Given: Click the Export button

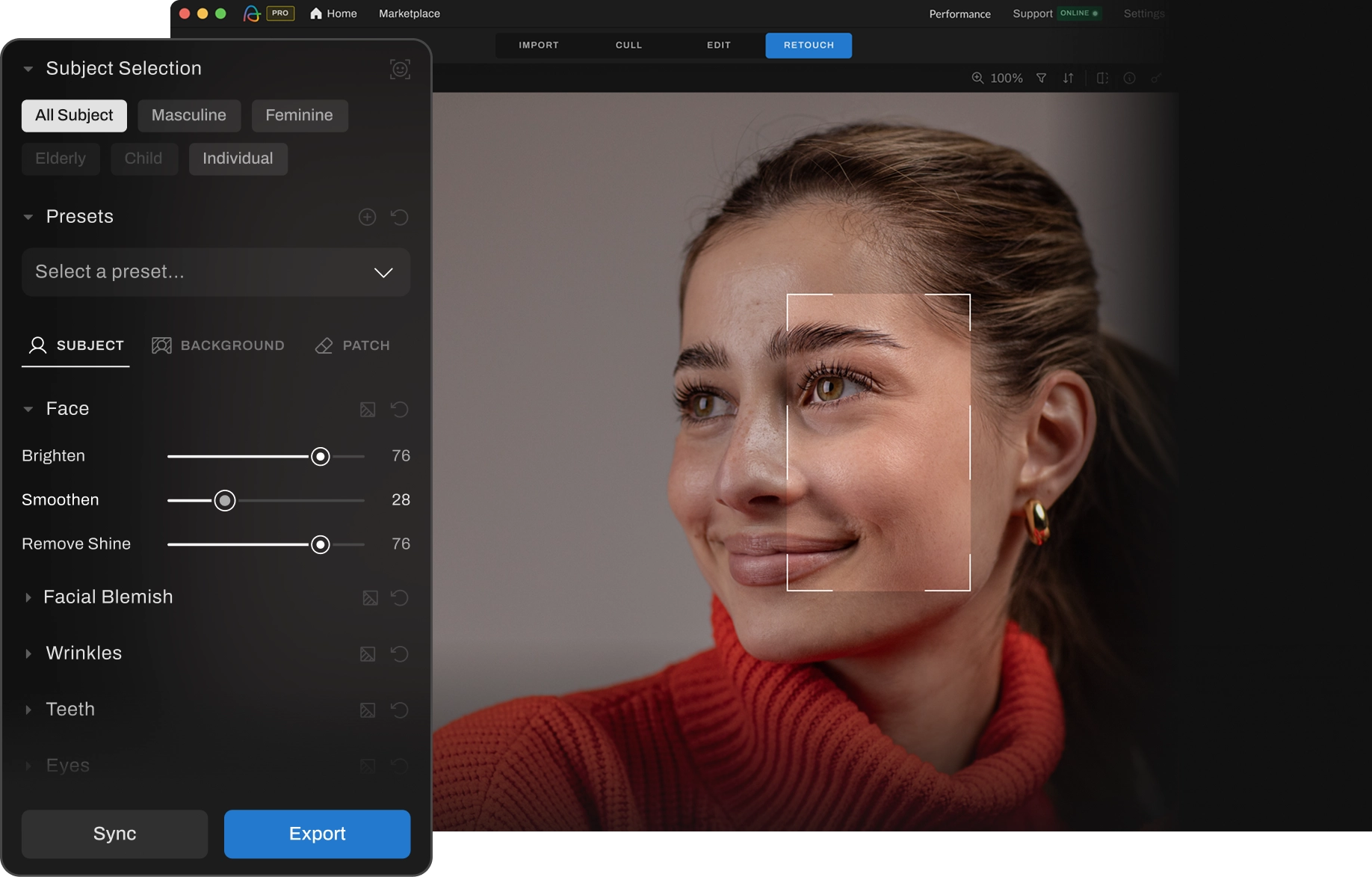Looking at the screenshot, I should [317, 834].
